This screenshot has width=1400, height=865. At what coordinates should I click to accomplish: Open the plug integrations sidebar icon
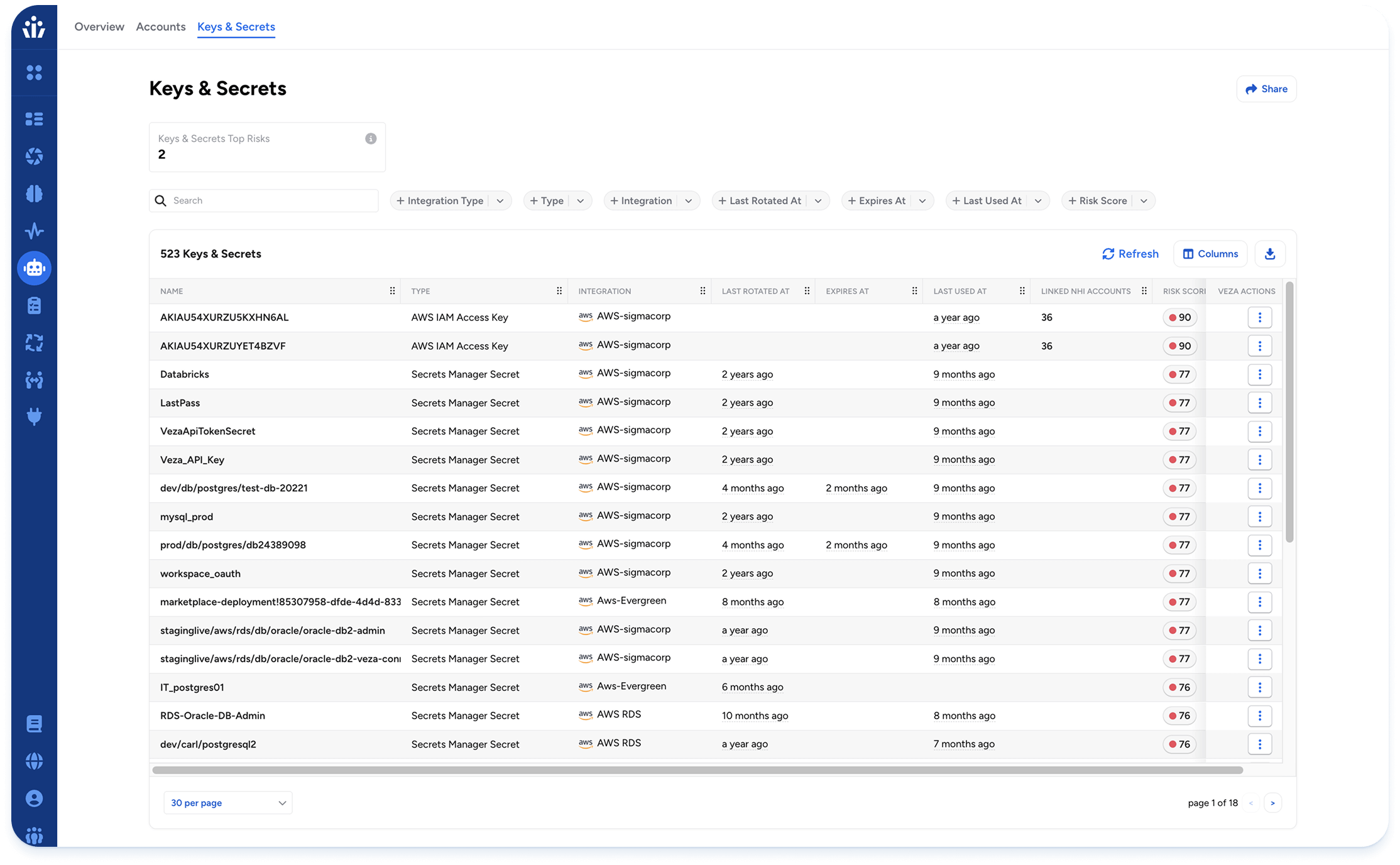tap(34, 416)
